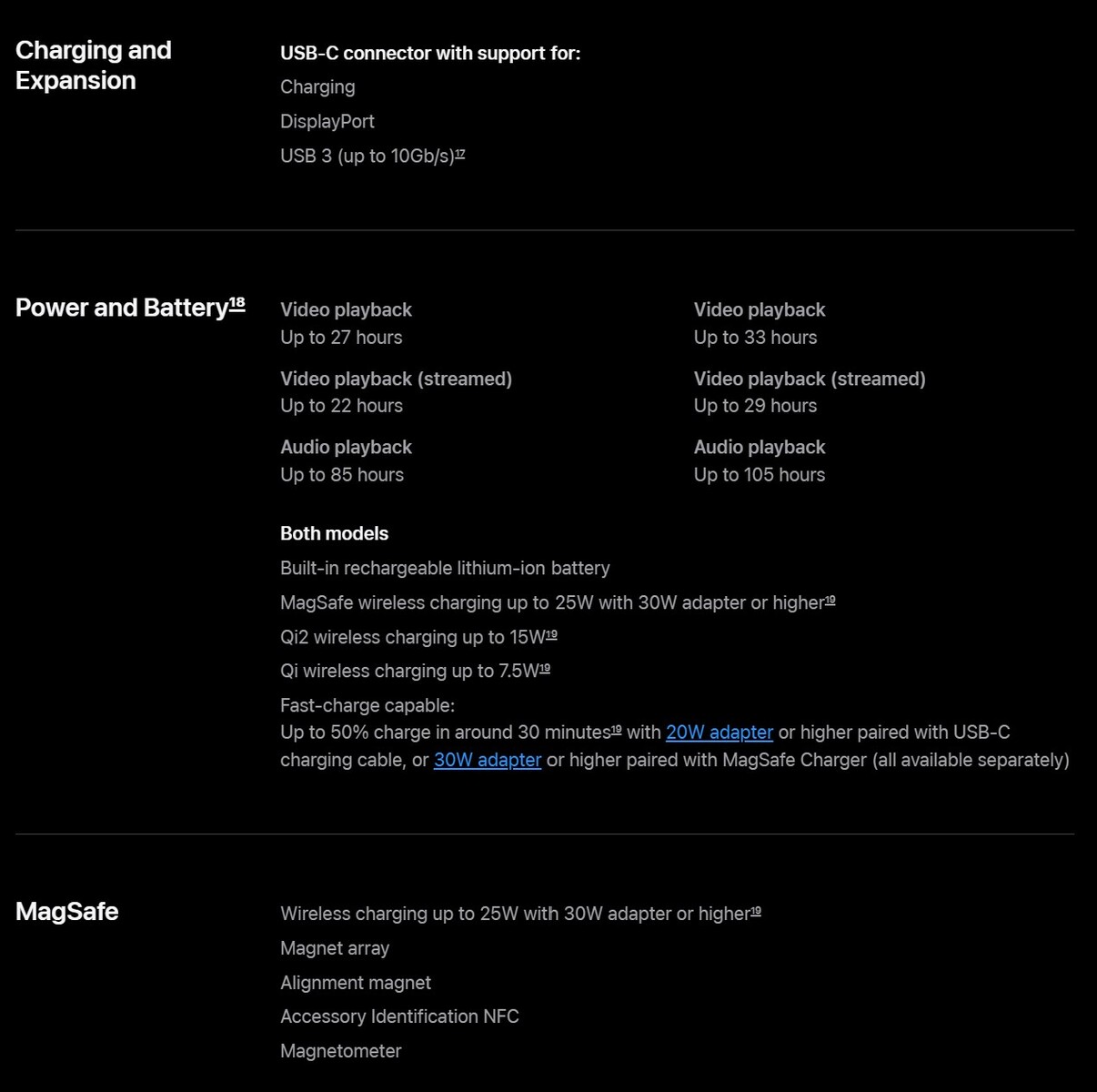Click footnote 19 after 'around 30 minutes'
This screenshot has width=1097, height=1092.
pos(616,730)
